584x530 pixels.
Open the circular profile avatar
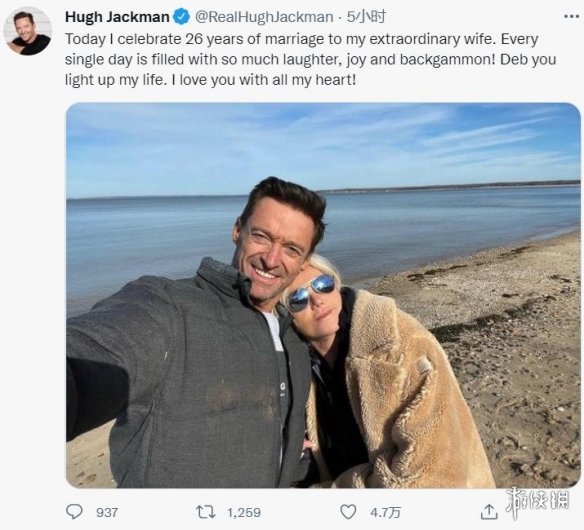[28, 31]
